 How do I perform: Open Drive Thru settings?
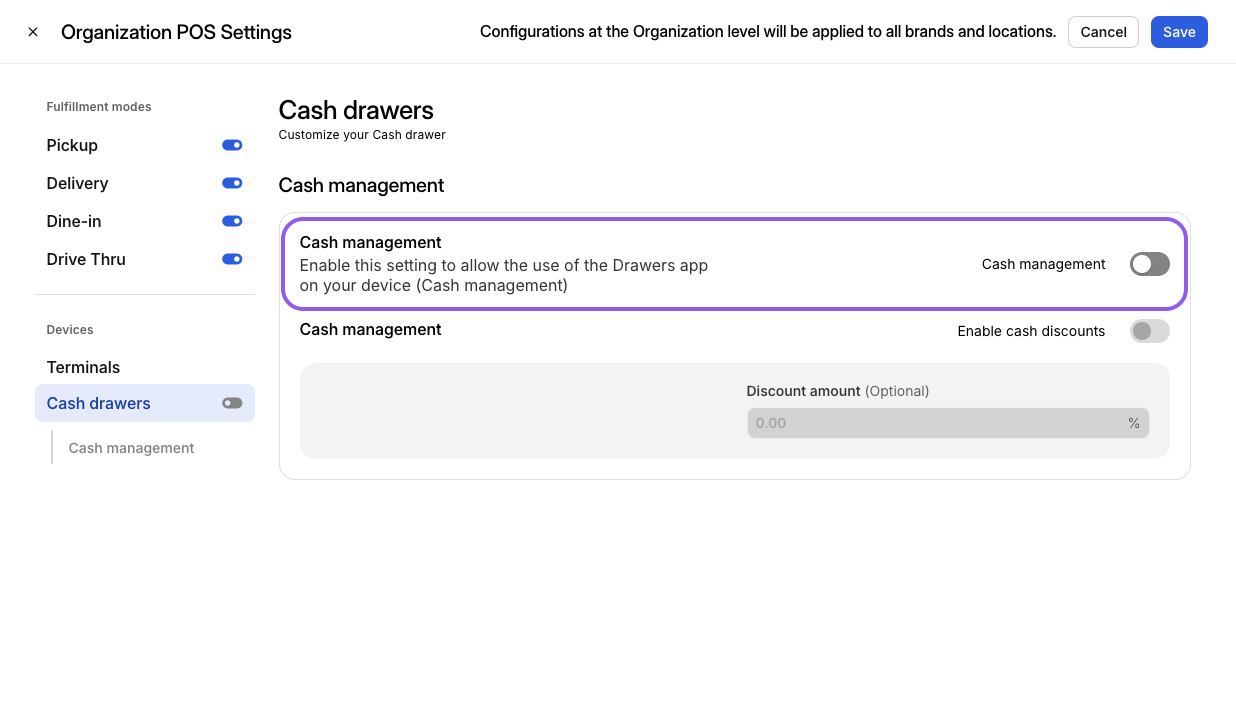click(86, 259)
